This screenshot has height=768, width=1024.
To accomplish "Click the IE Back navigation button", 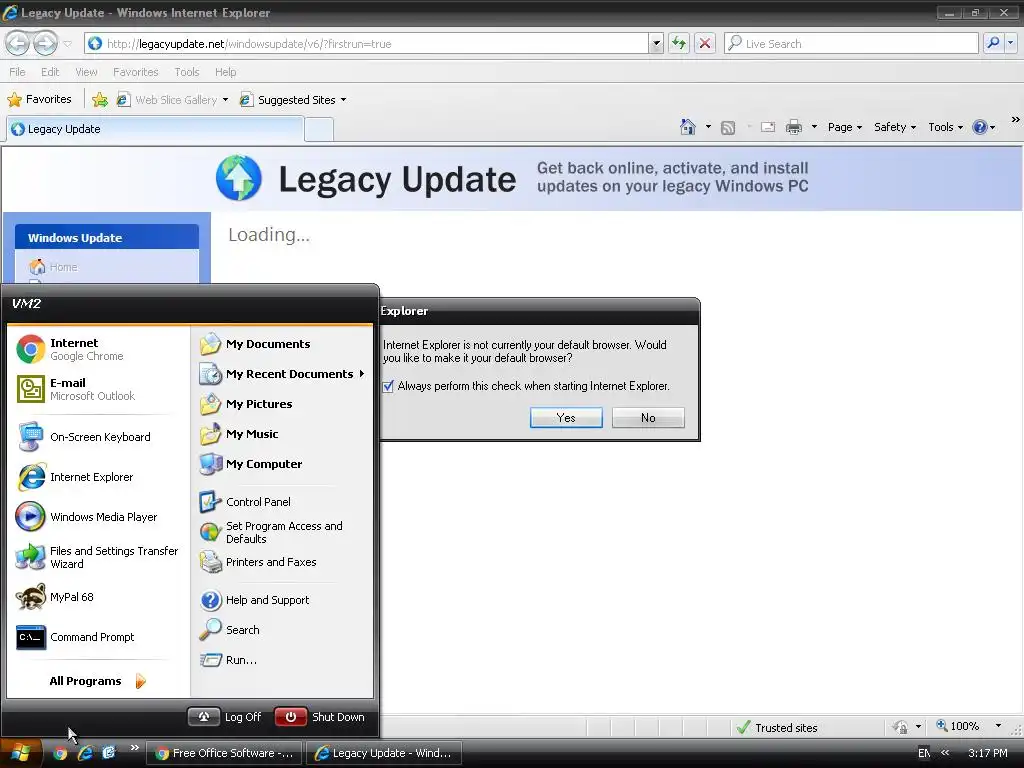I will 18,44.
